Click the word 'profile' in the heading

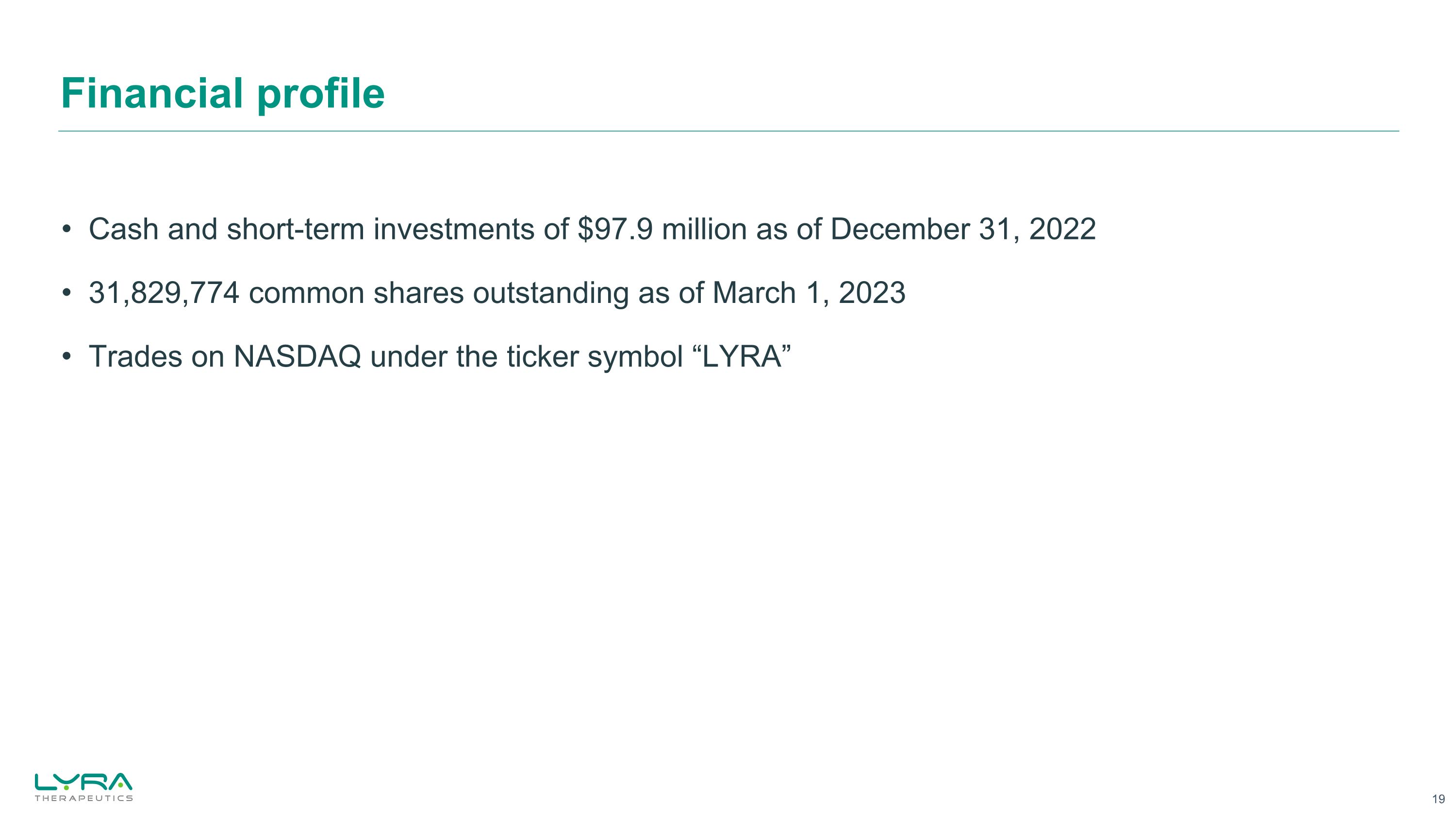pyautogui.click(x=320, y=93)
